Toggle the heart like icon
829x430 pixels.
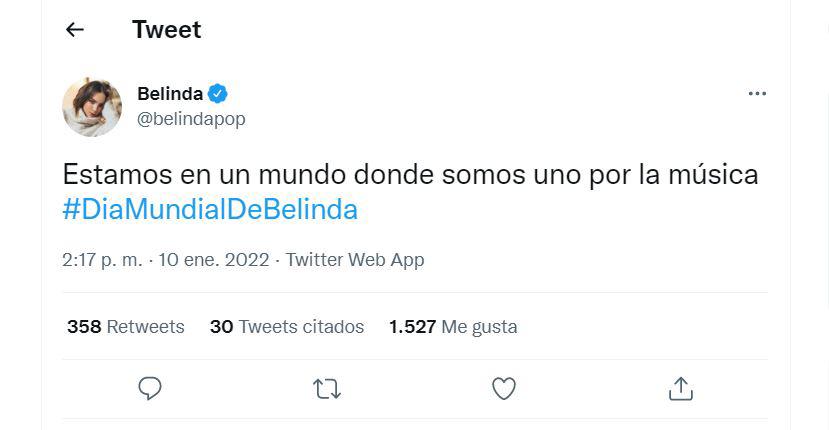[x=504, y=388]
